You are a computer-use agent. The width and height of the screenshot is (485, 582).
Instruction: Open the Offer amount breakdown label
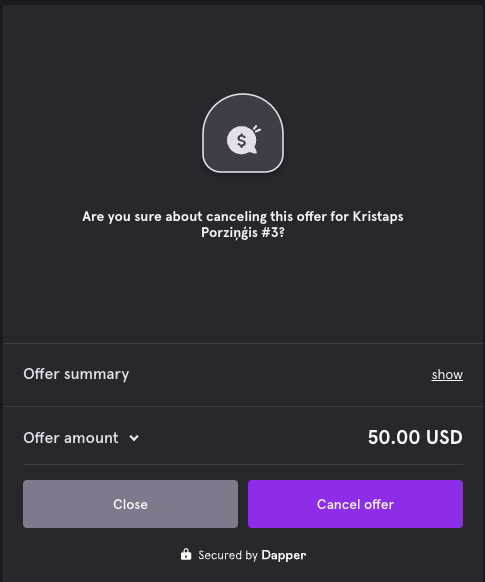point(71,438)
